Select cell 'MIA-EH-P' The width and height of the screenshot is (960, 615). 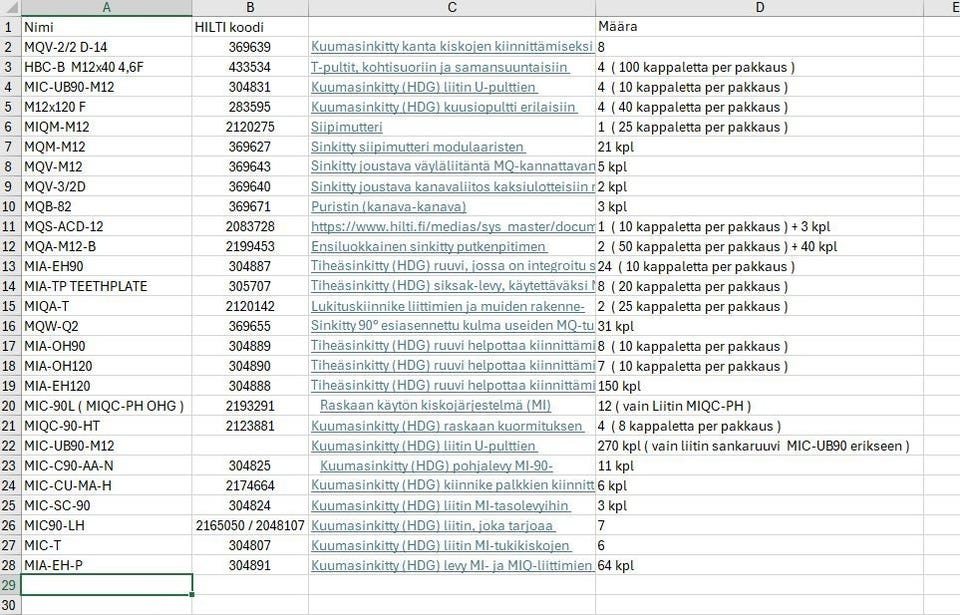coord(107,565)
